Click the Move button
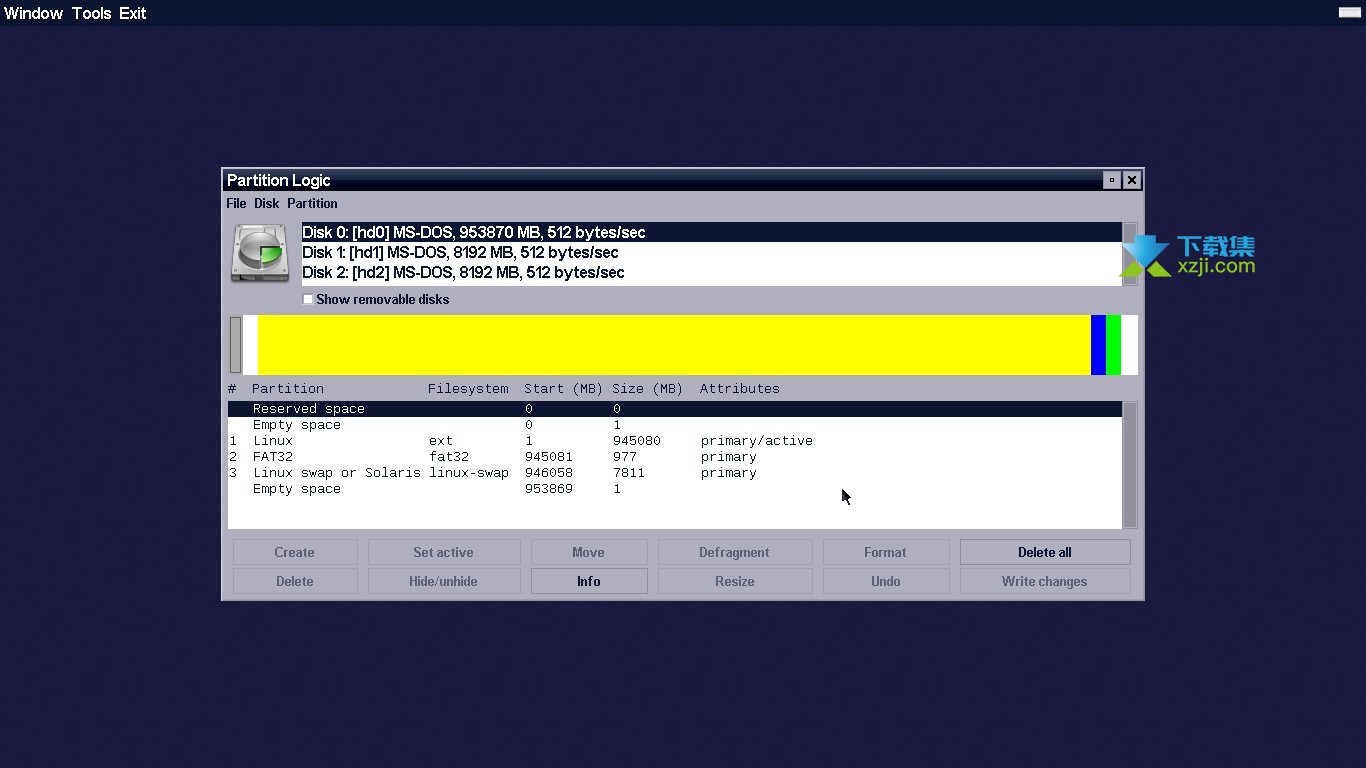The height and width of the screenshot is (768, 1366). point(589,552)
